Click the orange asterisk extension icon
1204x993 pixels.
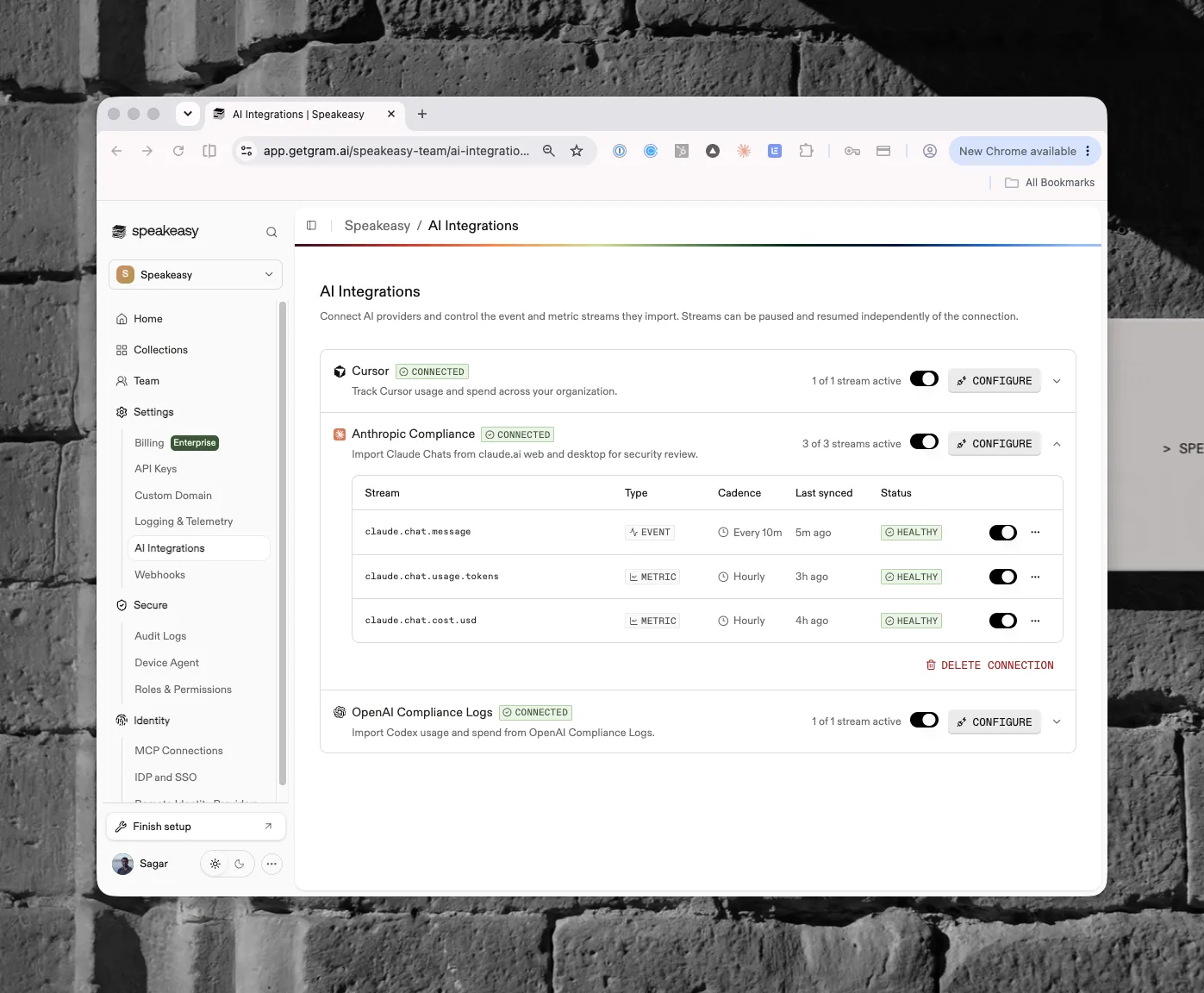tap(744, 151)
